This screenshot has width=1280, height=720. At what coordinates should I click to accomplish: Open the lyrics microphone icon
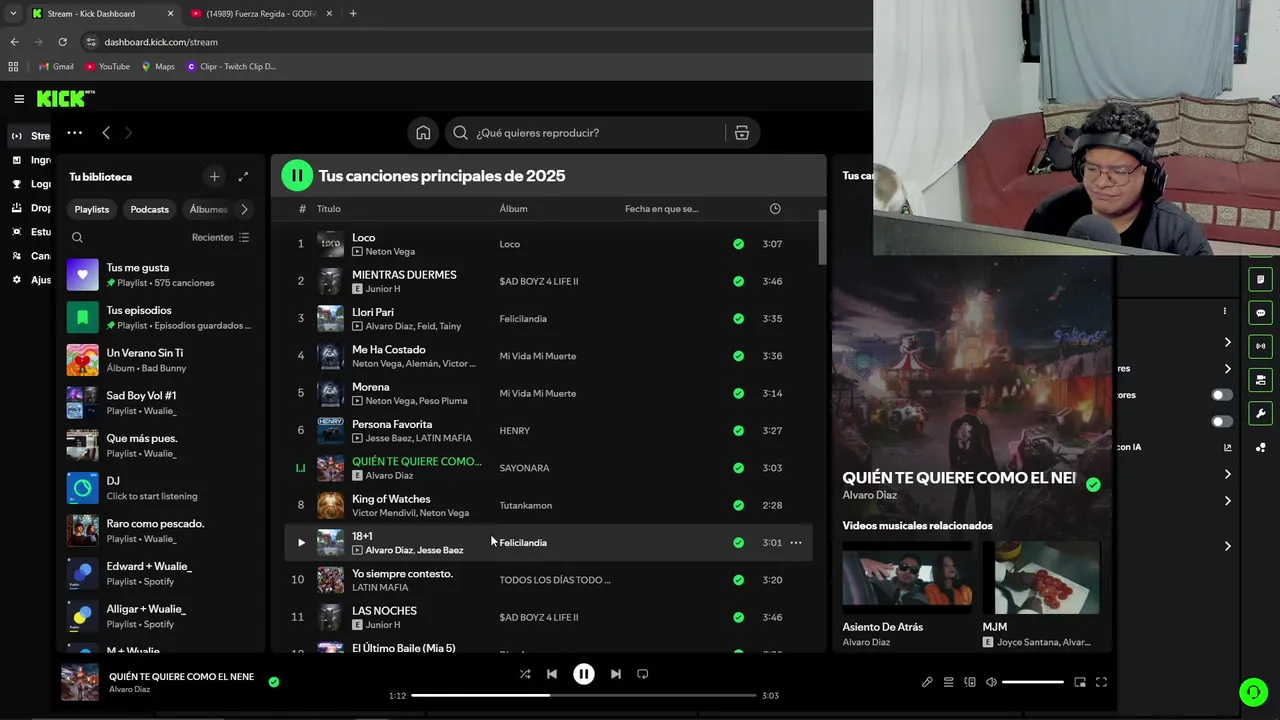click(x=927, y=682)
